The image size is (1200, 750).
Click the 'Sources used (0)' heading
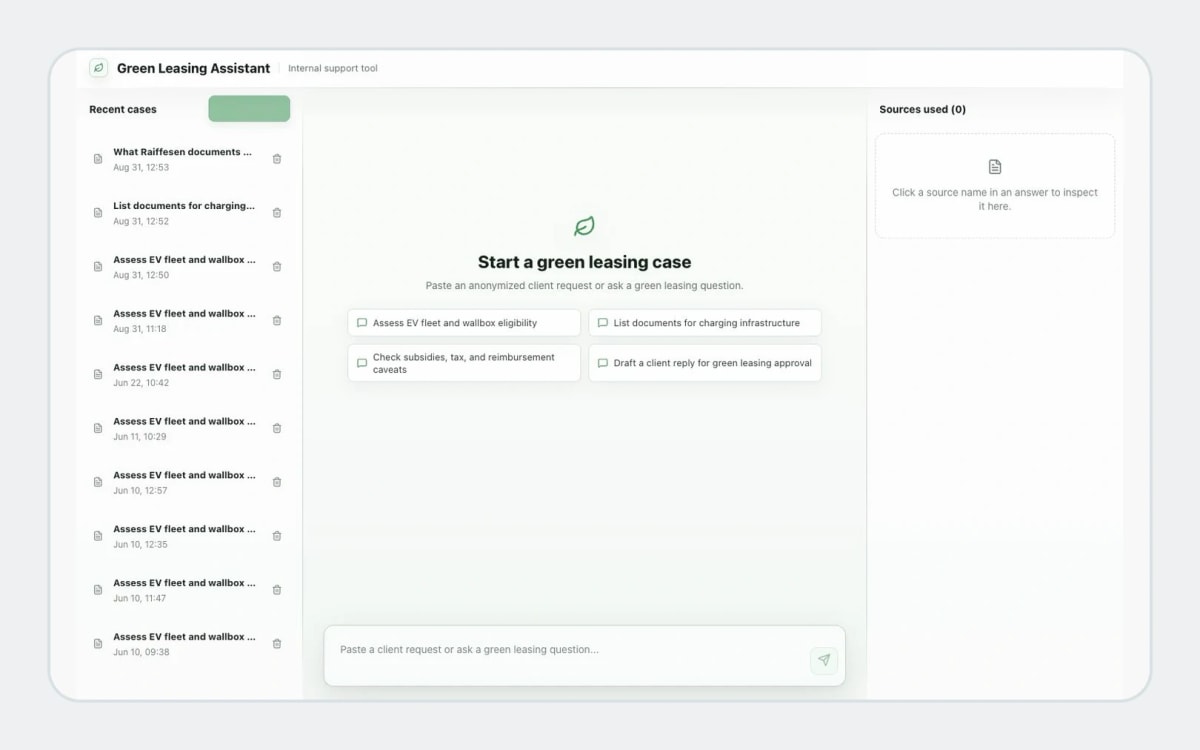coord(922,110)
